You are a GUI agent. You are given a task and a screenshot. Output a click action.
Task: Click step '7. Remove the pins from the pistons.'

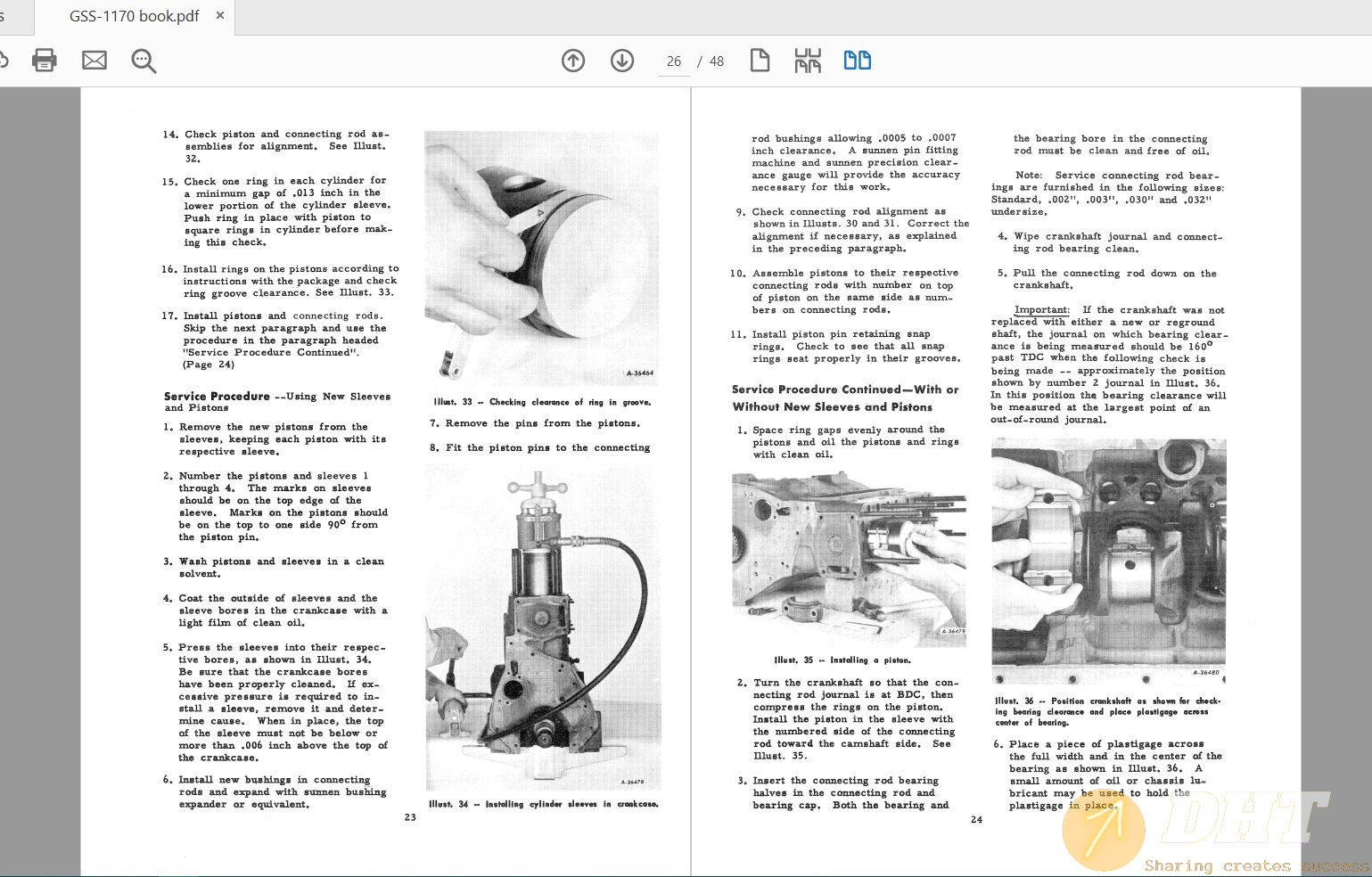click(535, 423)
